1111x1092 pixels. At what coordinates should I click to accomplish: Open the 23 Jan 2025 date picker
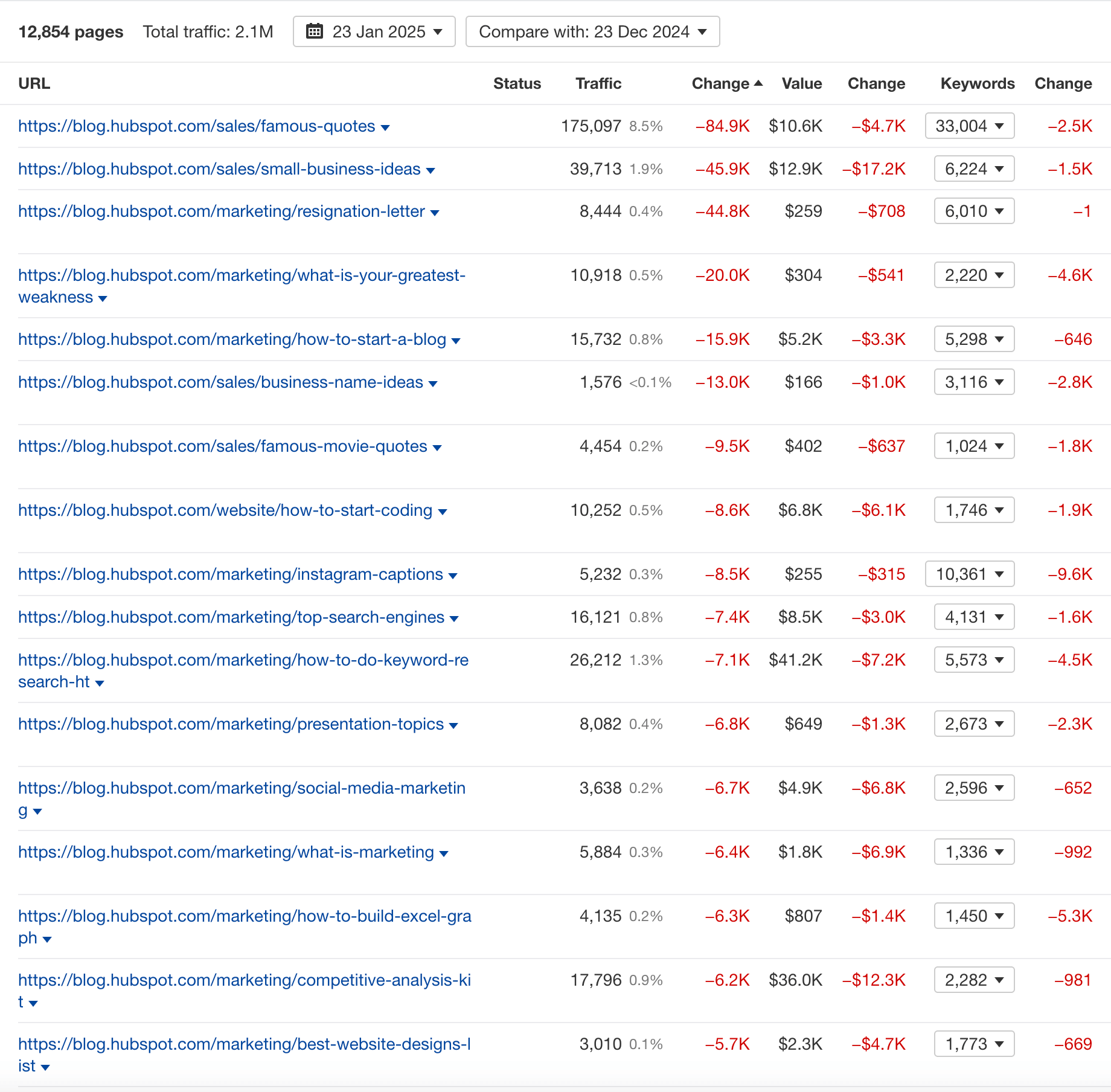[374, 31]
